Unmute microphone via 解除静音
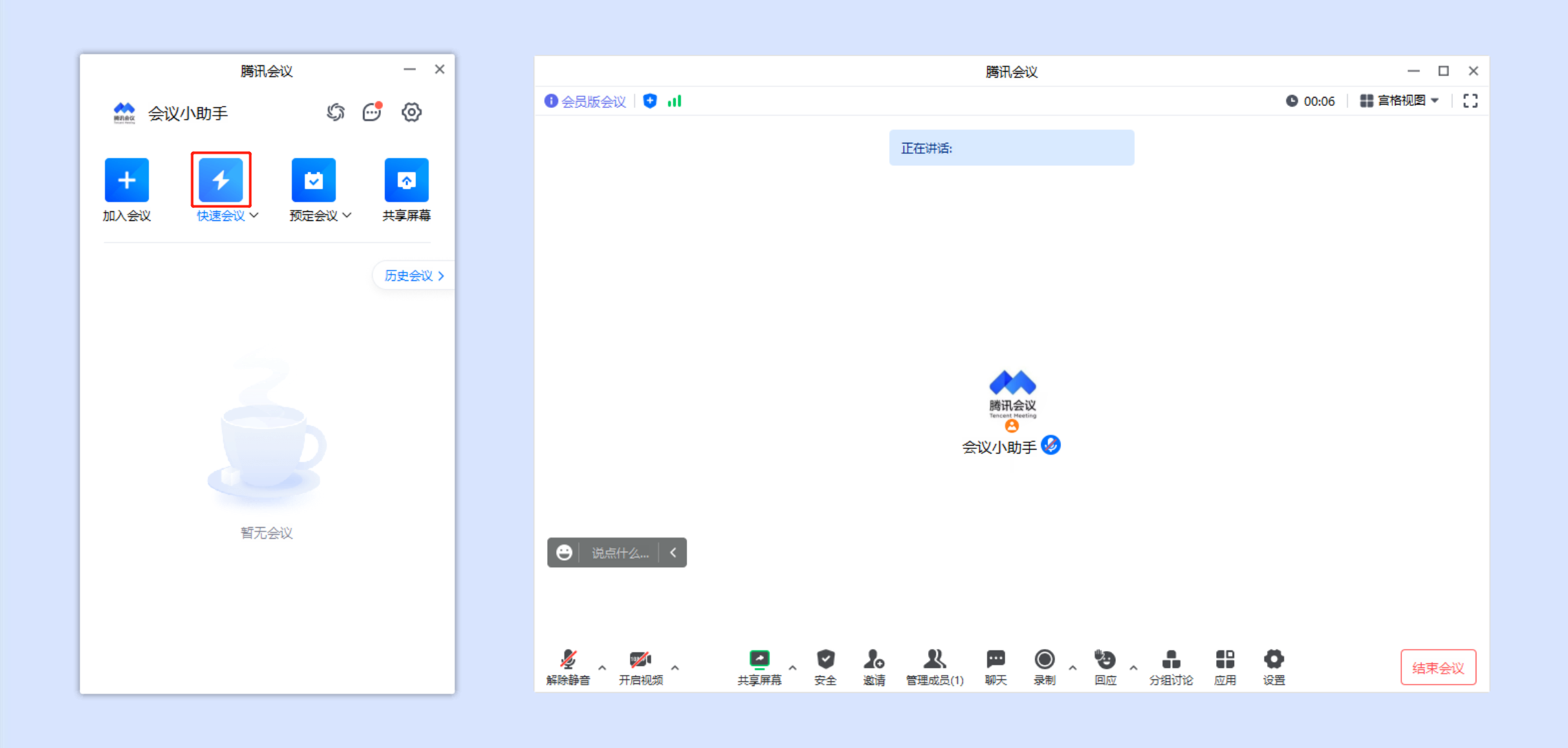 click(x=568, y=667)
